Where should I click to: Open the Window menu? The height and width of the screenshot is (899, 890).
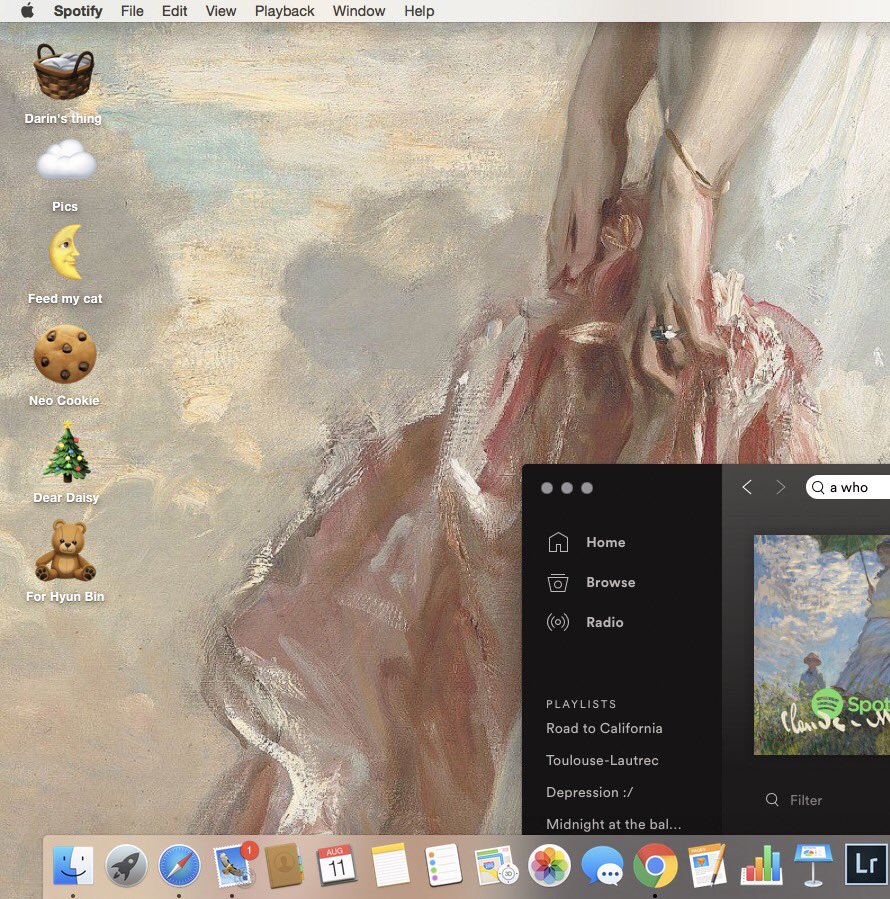point(359,11)
